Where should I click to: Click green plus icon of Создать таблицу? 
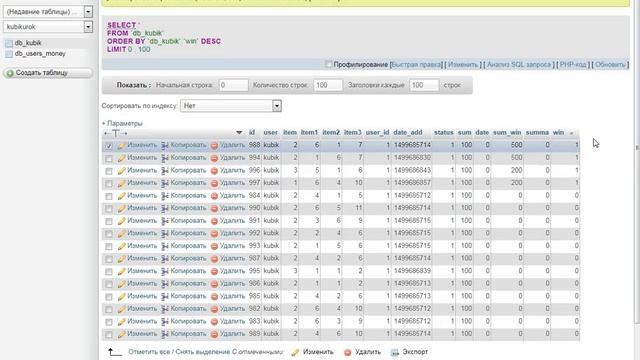(x=10, y=73)
